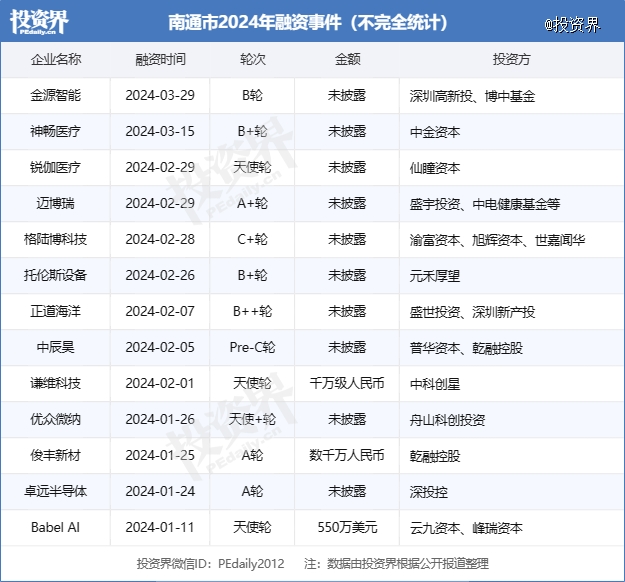Click the amount 千万级人民币
This screenshot has height=582, width=625.
click(347, 383)
